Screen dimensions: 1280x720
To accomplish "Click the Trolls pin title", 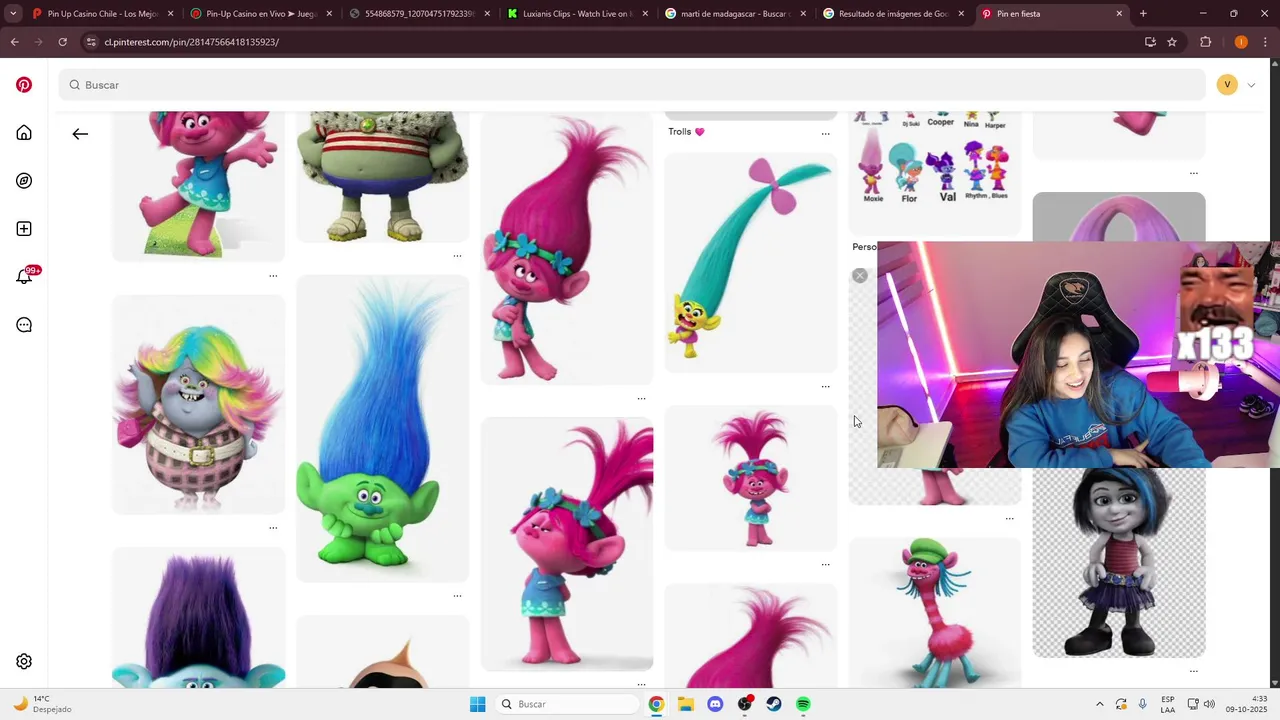I will [686, 132].
